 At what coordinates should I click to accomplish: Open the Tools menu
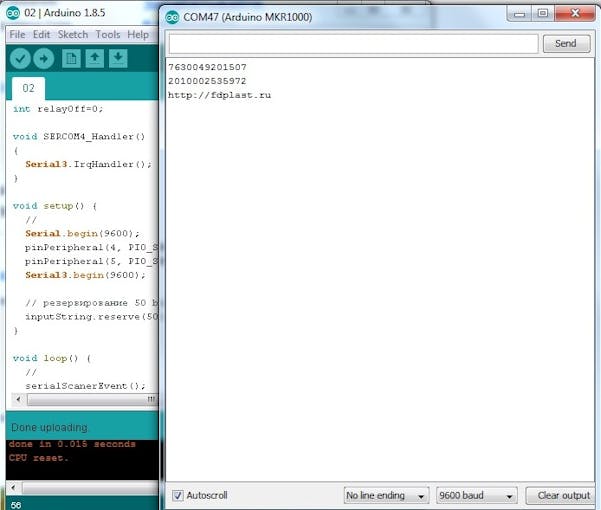click(x=108, y=34)
